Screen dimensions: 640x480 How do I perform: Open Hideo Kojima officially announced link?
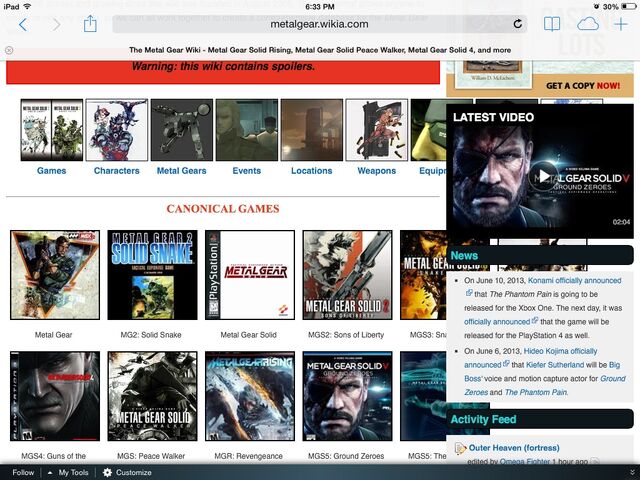pyautogui.click(x=560, y=351)
